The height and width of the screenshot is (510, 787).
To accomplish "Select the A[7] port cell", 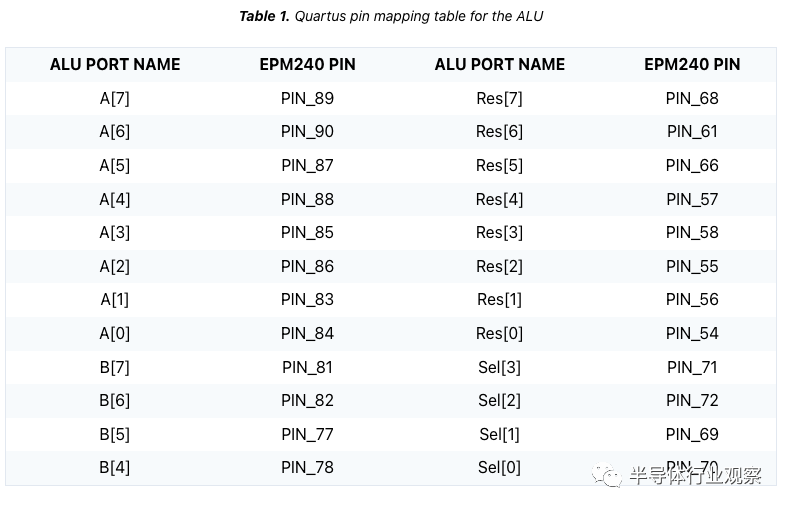I will point(115,98).
